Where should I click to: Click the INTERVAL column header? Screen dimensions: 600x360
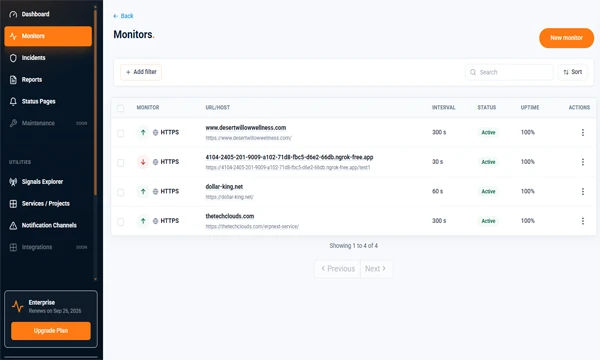pyautogui.click(x=443, y=108)
